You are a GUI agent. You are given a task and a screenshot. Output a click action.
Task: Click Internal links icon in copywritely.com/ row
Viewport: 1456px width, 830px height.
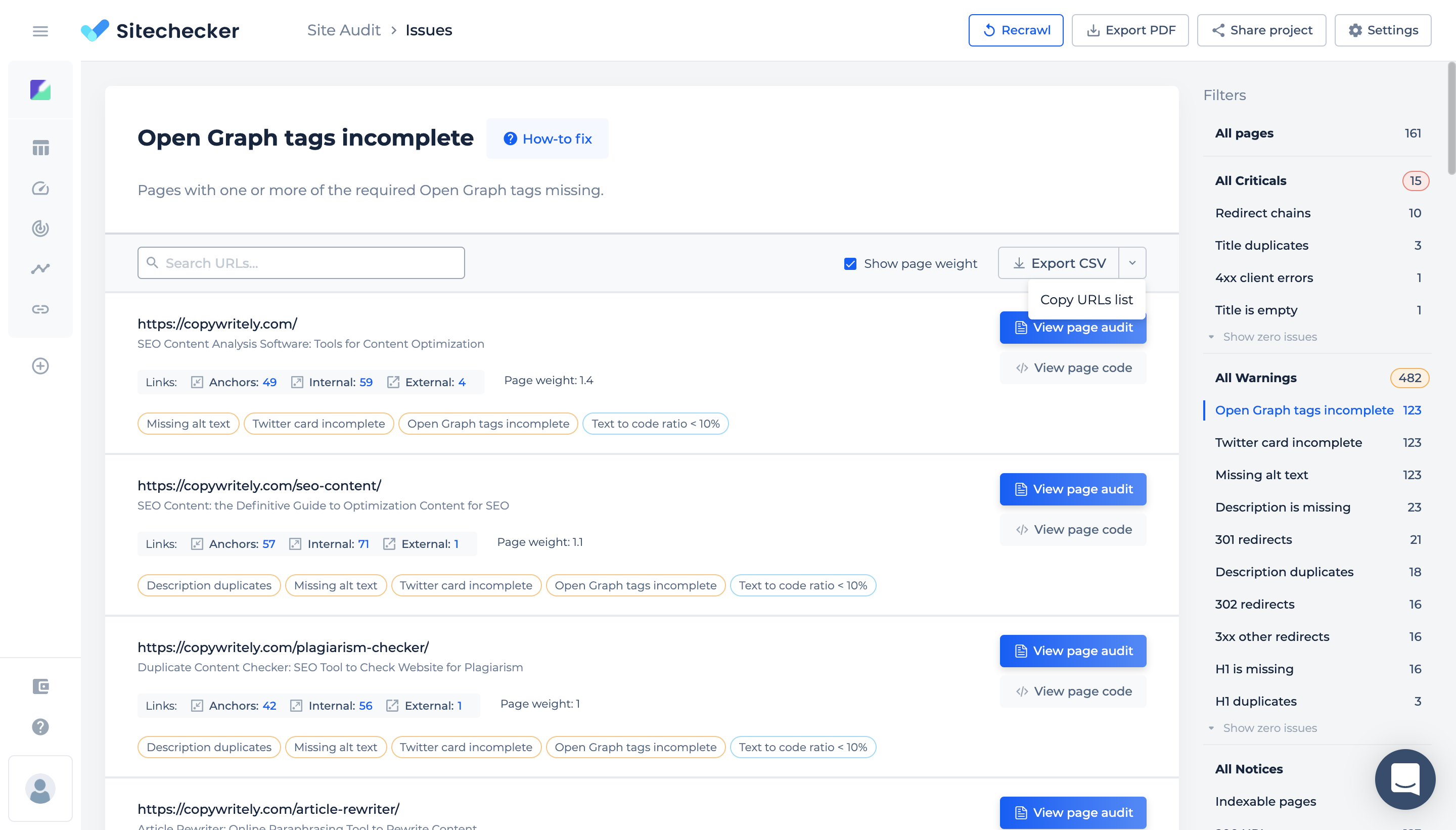pos(297,382)
